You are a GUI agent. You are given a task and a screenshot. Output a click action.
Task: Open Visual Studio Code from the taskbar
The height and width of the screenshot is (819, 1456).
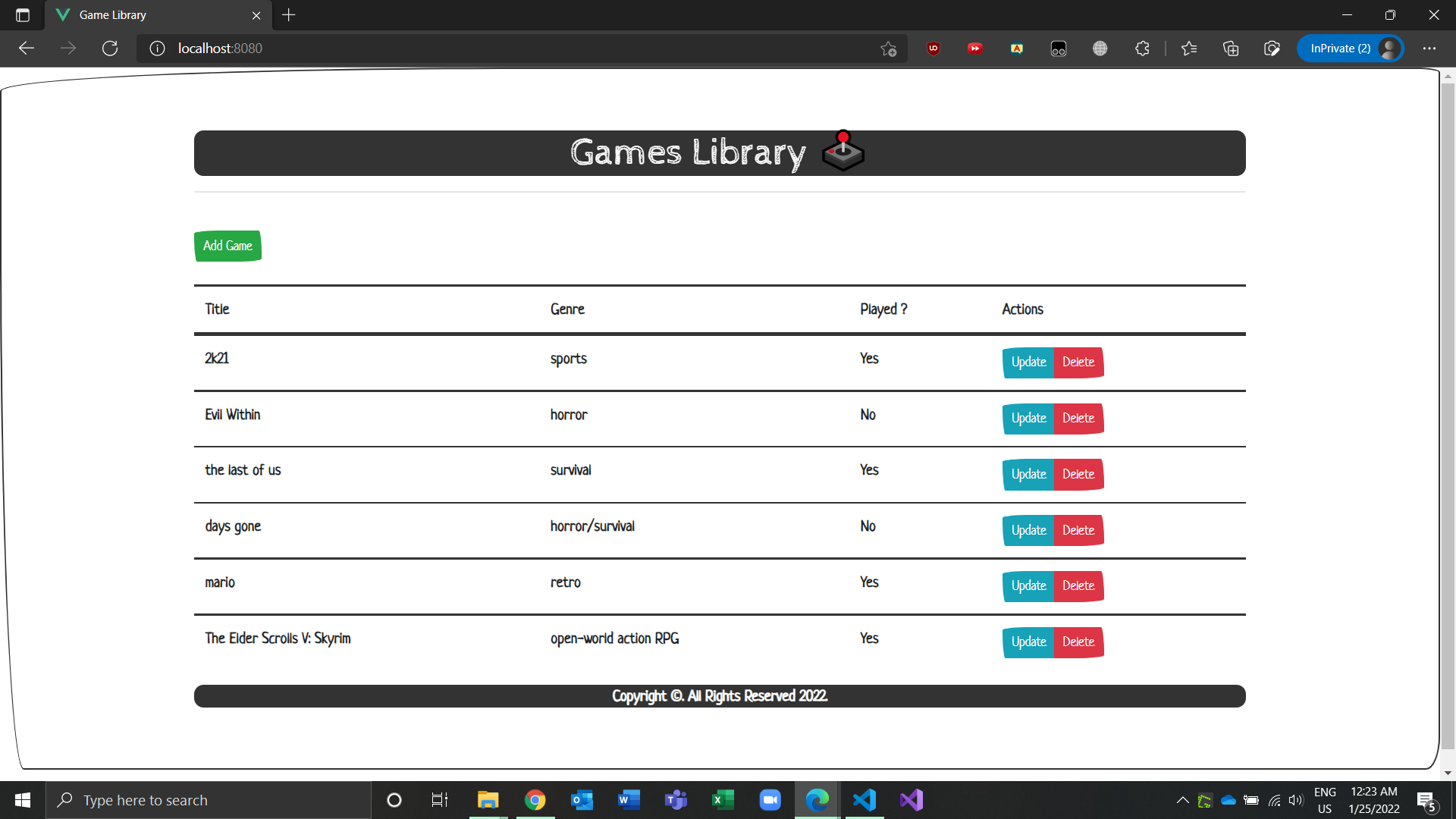coord(864,800)
